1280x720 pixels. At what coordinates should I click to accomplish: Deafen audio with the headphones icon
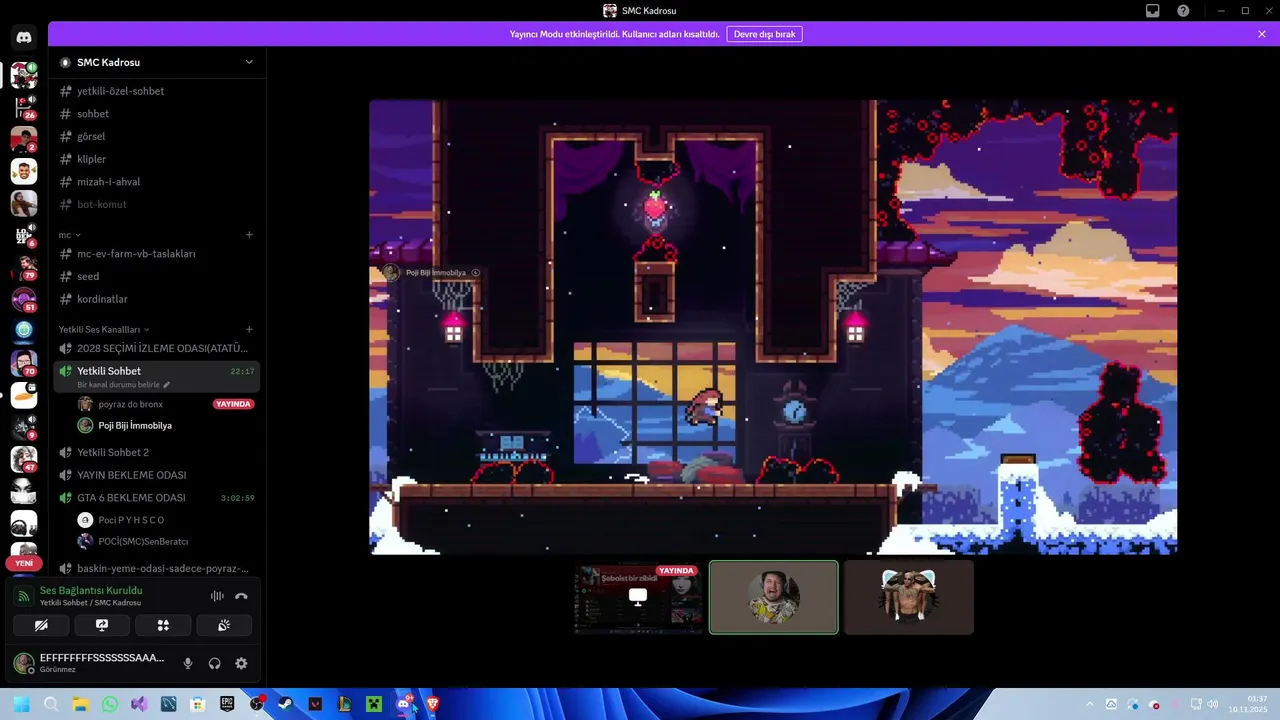click(214, 663)
